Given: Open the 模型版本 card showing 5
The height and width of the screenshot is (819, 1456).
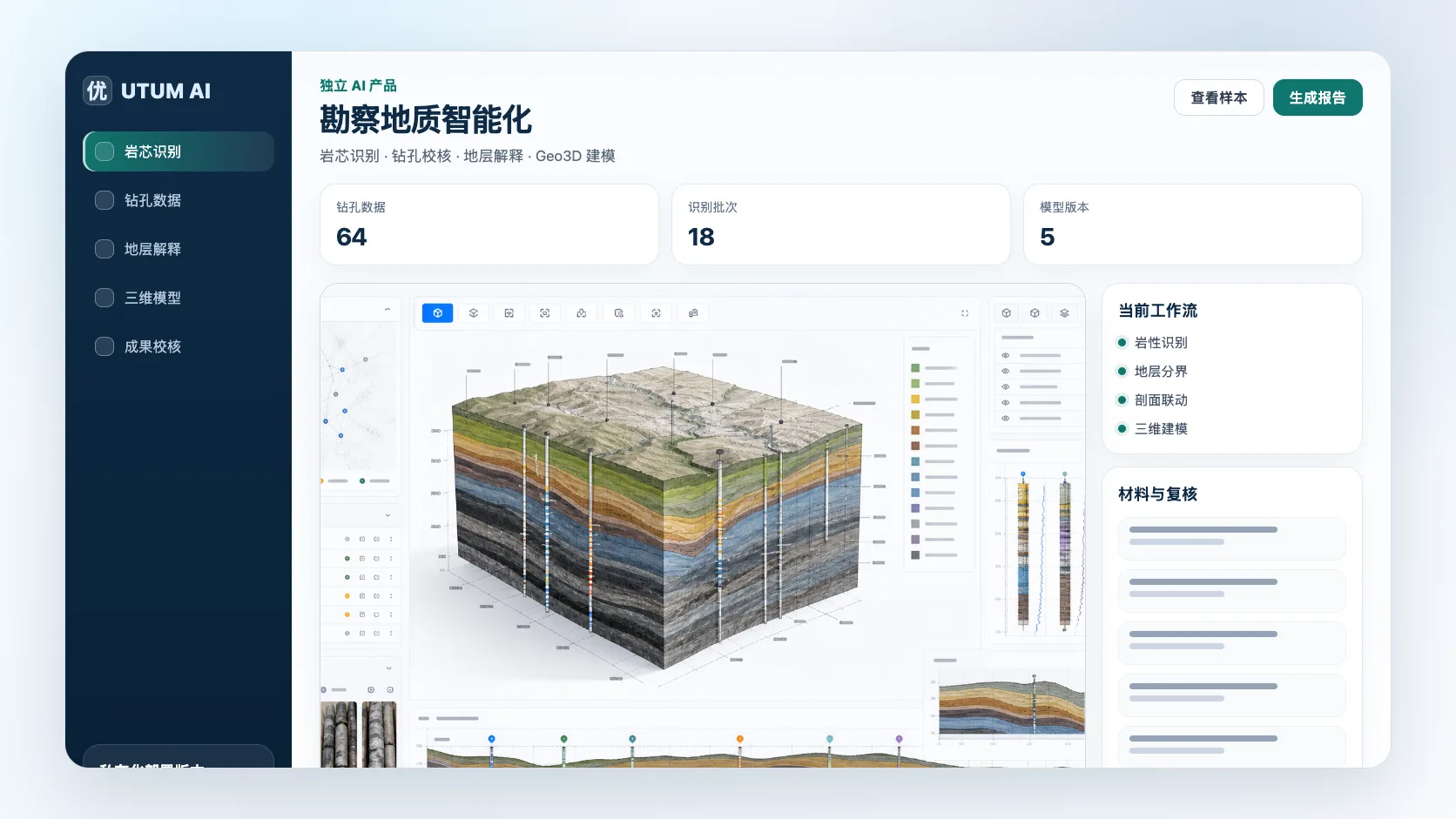Looking at the screenshot, I should (1193, 225).
